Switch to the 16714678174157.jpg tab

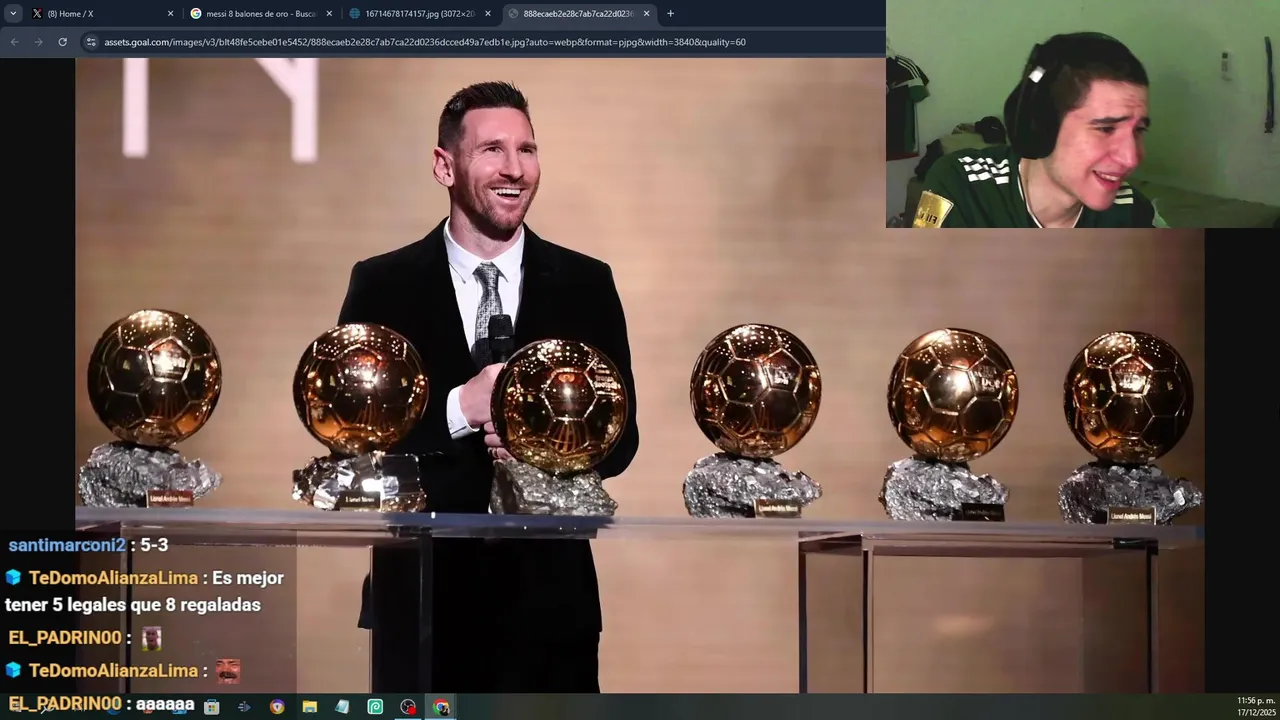tap(419, 14)
